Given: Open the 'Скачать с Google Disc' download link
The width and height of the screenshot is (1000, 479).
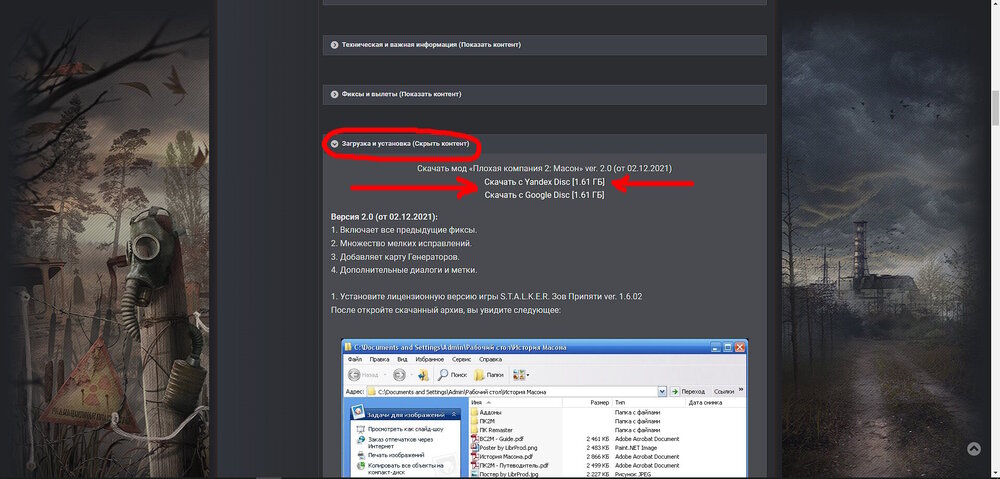Looking at the screenshot, I should point(544,195).
